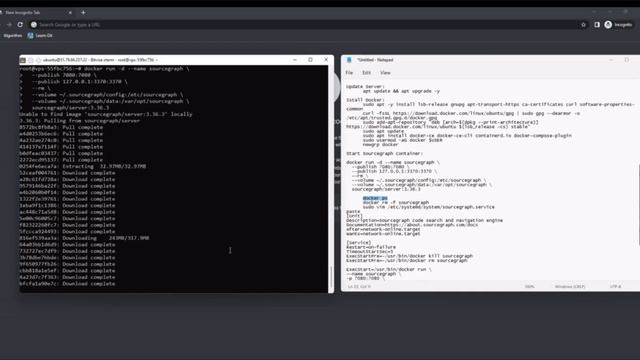This screenshot has height=360, width=640.
Task: Click 'sudo vim /etc/systemd/system/sourcegraph.service' line
Action: (428, 207)
